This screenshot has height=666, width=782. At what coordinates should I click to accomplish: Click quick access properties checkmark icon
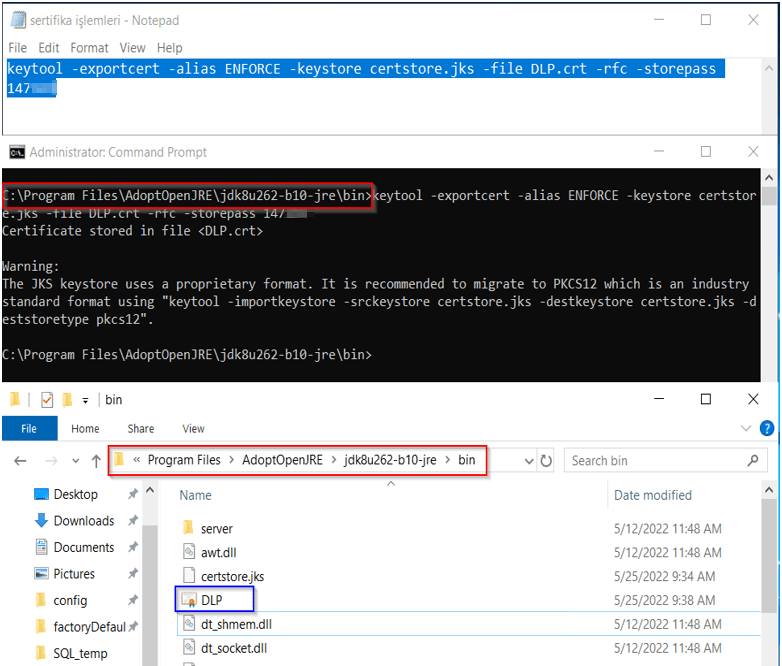pyautogui.click(x=47, y=400)
